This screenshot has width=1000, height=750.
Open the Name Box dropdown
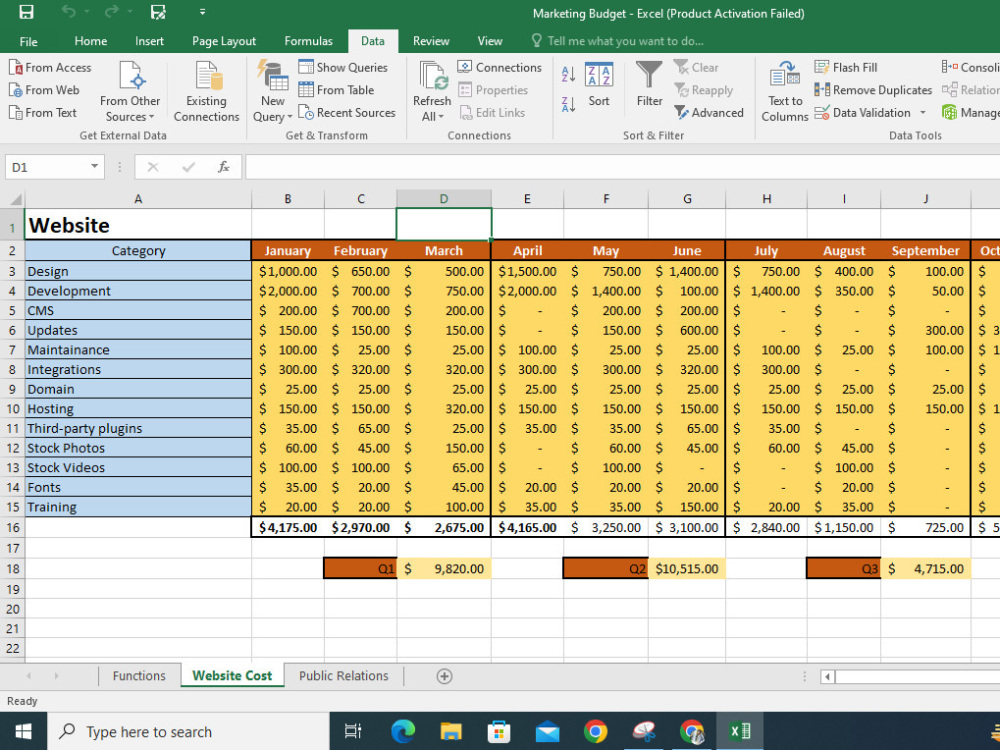point(96,166)
